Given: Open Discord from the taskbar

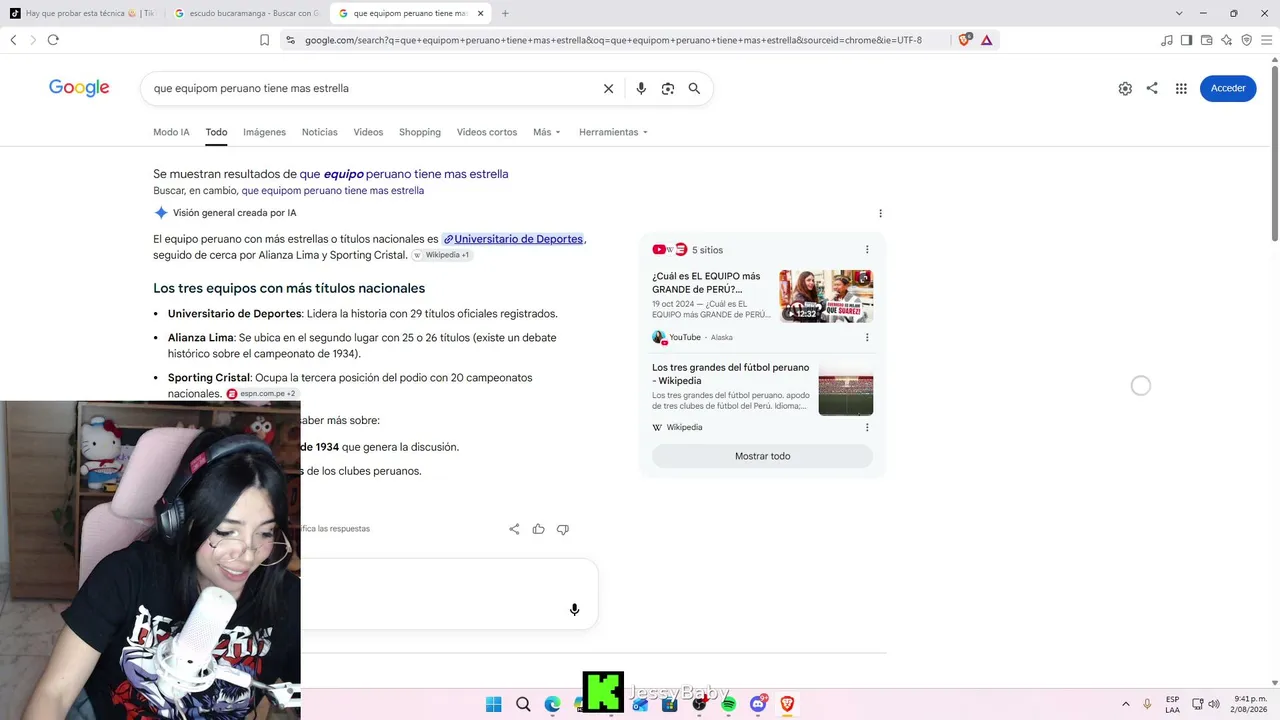Looking at the screenshot, I should pyautogui.click(x=758, y=704).
